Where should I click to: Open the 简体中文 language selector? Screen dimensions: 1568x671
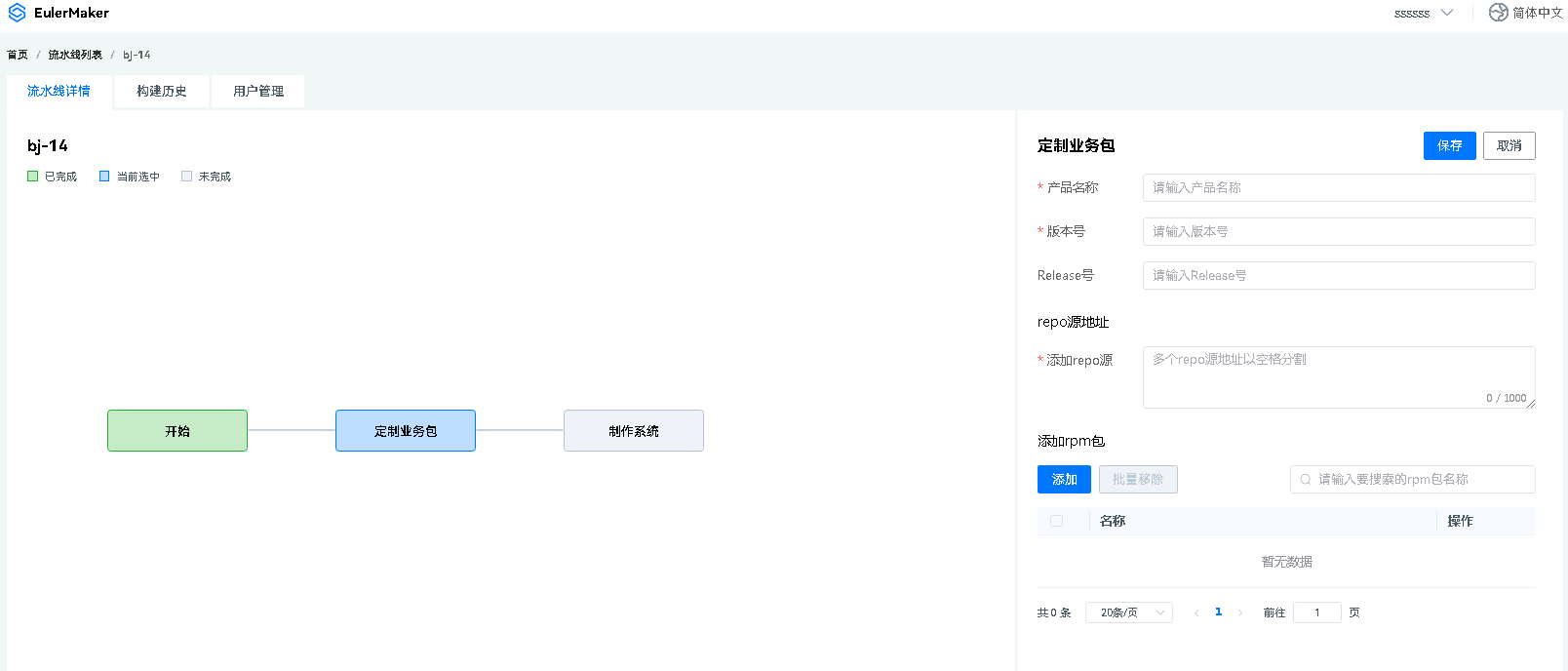click(1537, 13)
